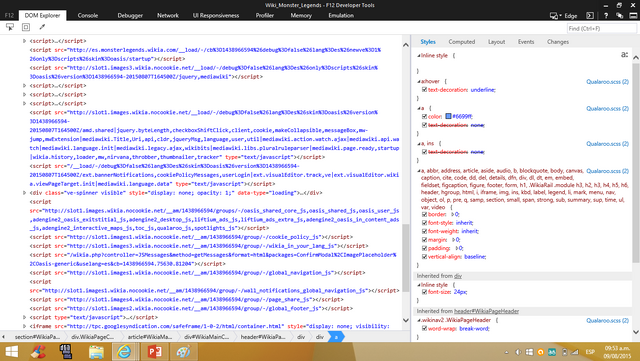
Task: Collapse the .wikinav2 .WikiaPageHeader rule
Action: [x=419, y=320]
